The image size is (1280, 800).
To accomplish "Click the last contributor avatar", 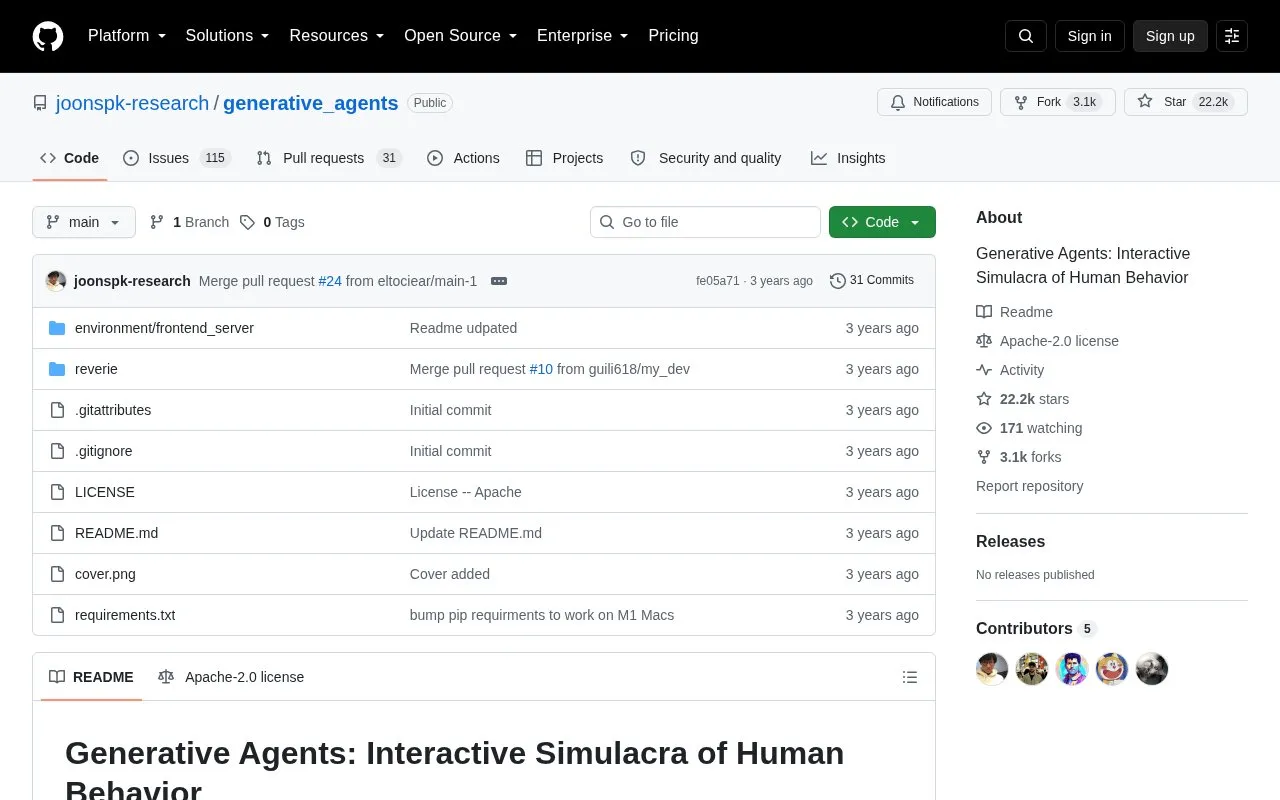I will tap(1152, 669).
